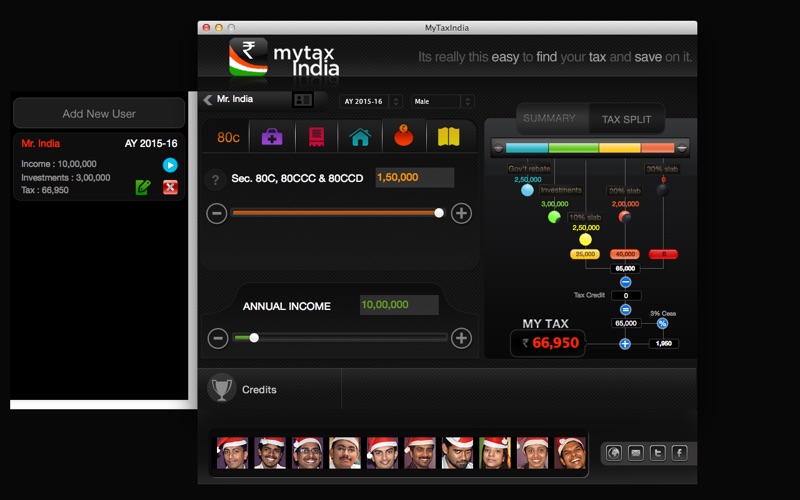The image size is (800, 500).
Task: Click the email envelope icon
Action: pyautogui.click(x=636, y=453)
